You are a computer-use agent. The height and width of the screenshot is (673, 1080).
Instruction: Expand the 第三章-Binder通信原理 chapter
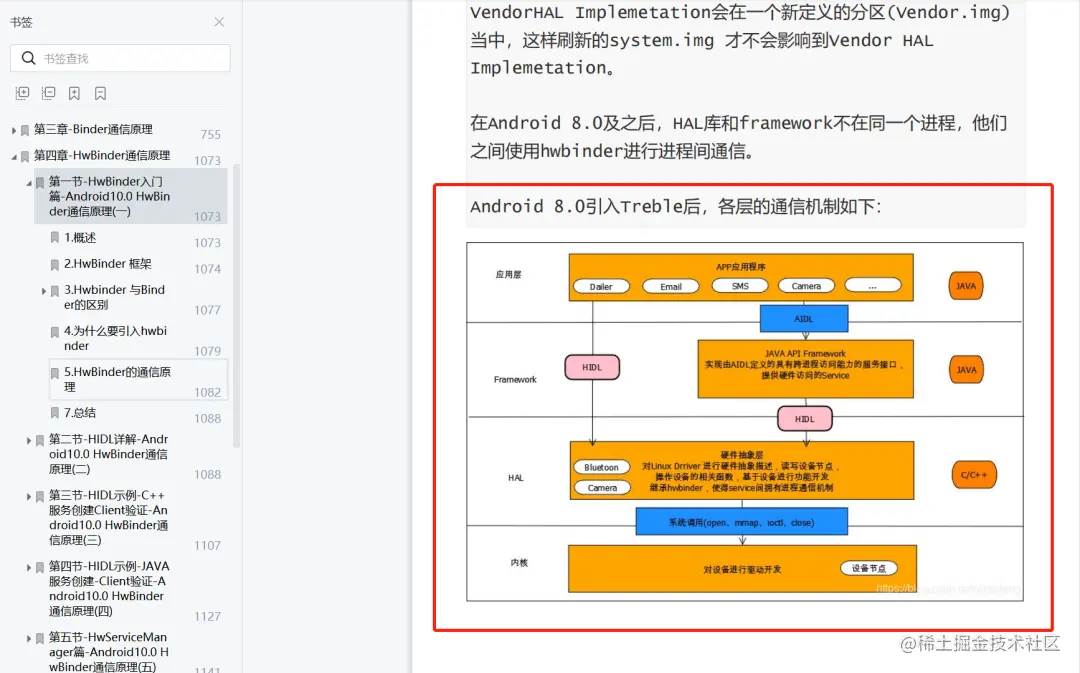pos(12,131)
